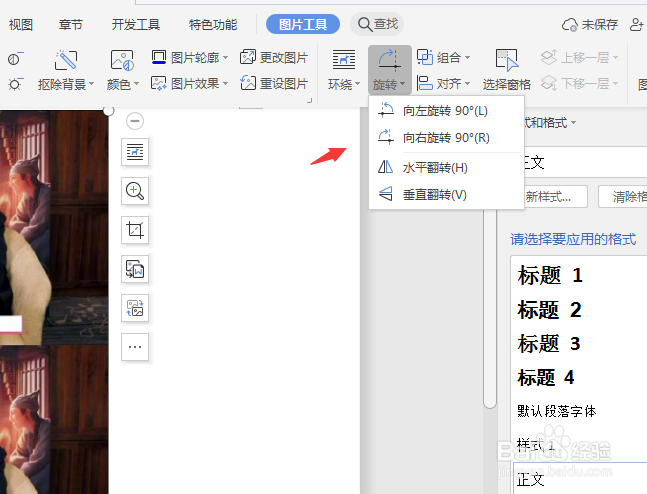Screen dimensions: 647x494
Task: Click the 清除格式 button
Action: pyautogui.click(x=623, y=197)
